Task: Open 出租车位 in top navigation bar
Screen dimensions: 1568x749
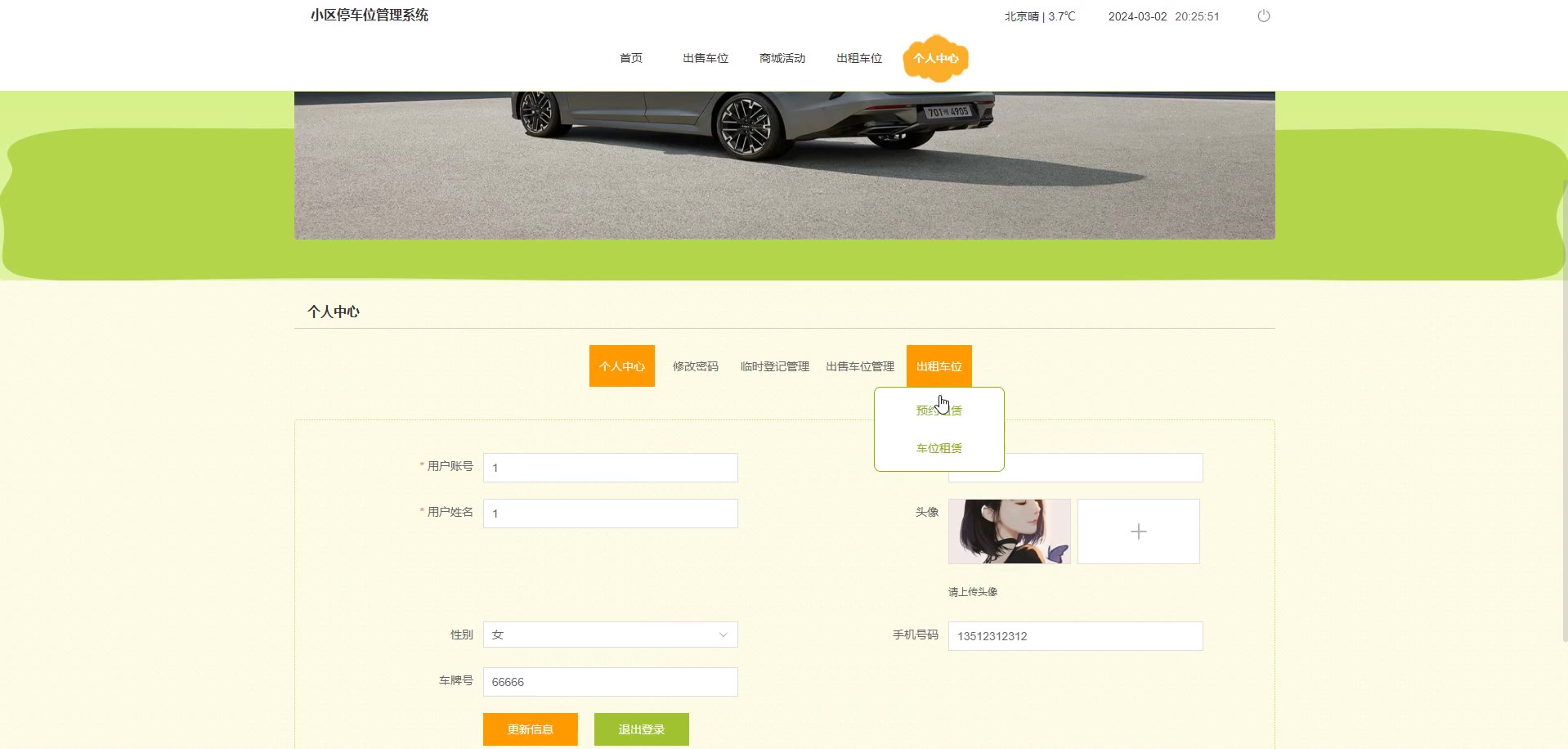Action: (859, 58)
